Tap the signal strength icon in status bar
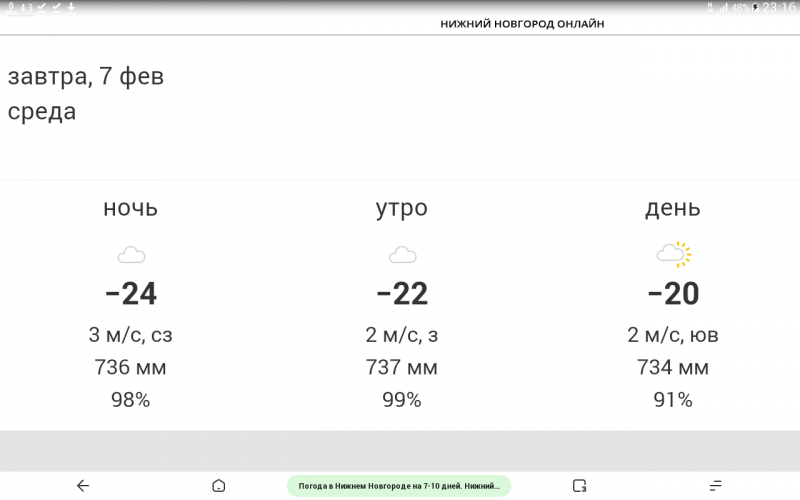Image resolution: width=800 pixels, height=500 pixels. pos(723,8)
